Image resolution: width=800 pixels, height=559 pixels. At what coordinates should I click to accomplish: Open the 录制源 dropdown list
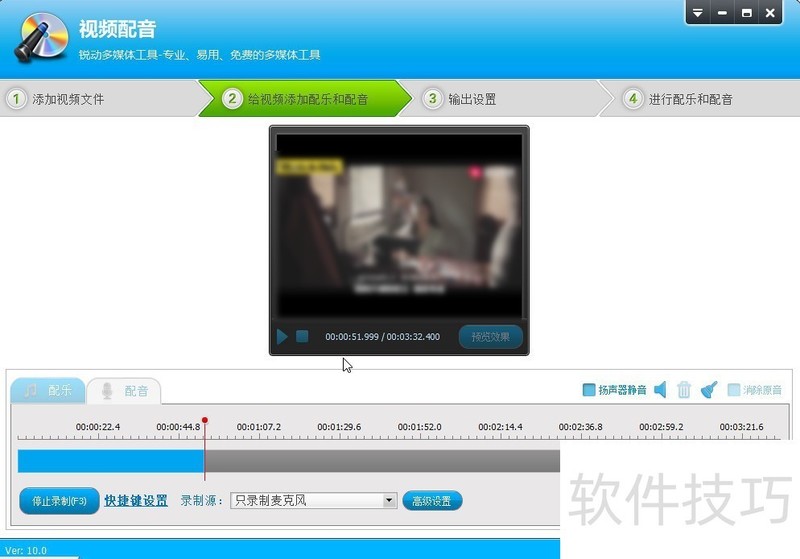pos(389,501)
